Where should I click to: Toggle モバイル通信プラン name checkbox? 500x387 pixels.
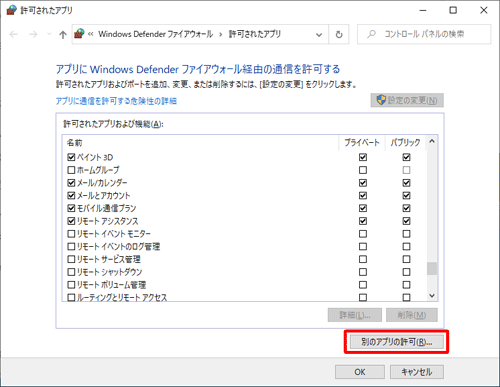click(x=71, y=208)
